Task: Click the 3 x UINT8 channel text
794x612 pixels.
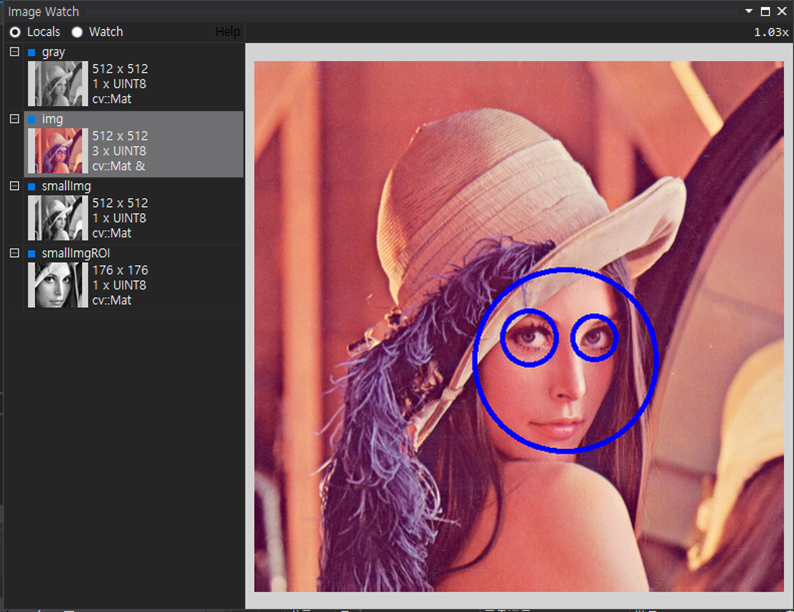Action: click(119, 151)
